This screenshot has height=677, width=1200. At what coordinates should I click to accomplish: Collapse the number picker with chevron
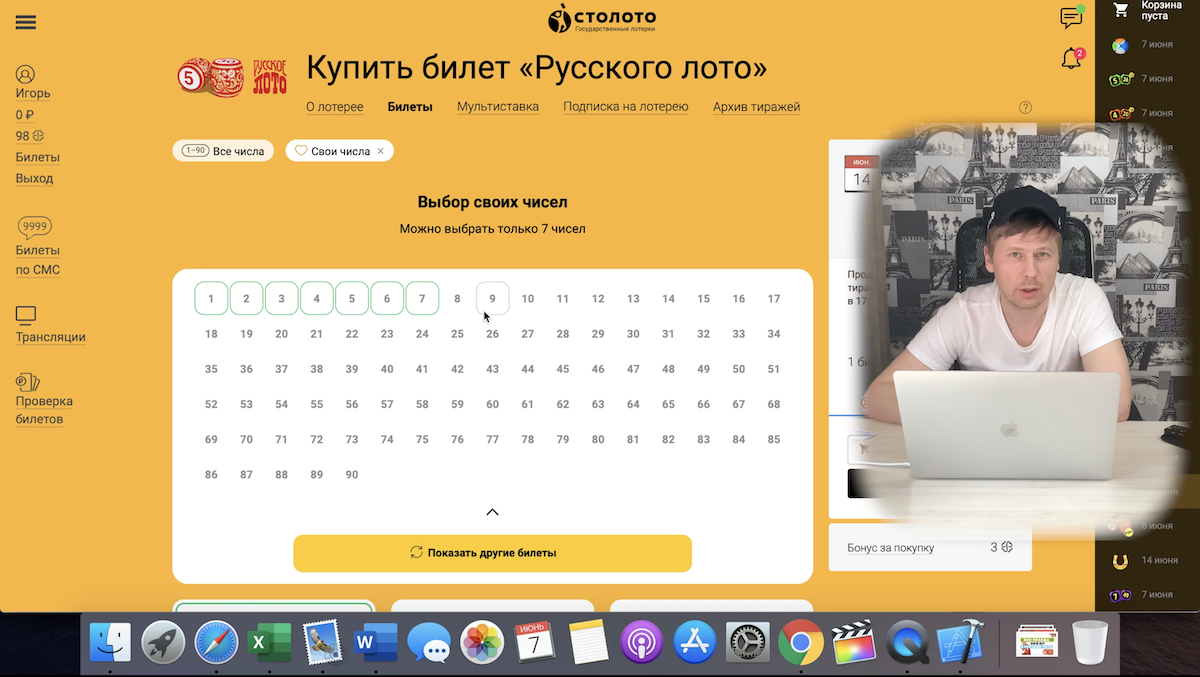(492, 512)
